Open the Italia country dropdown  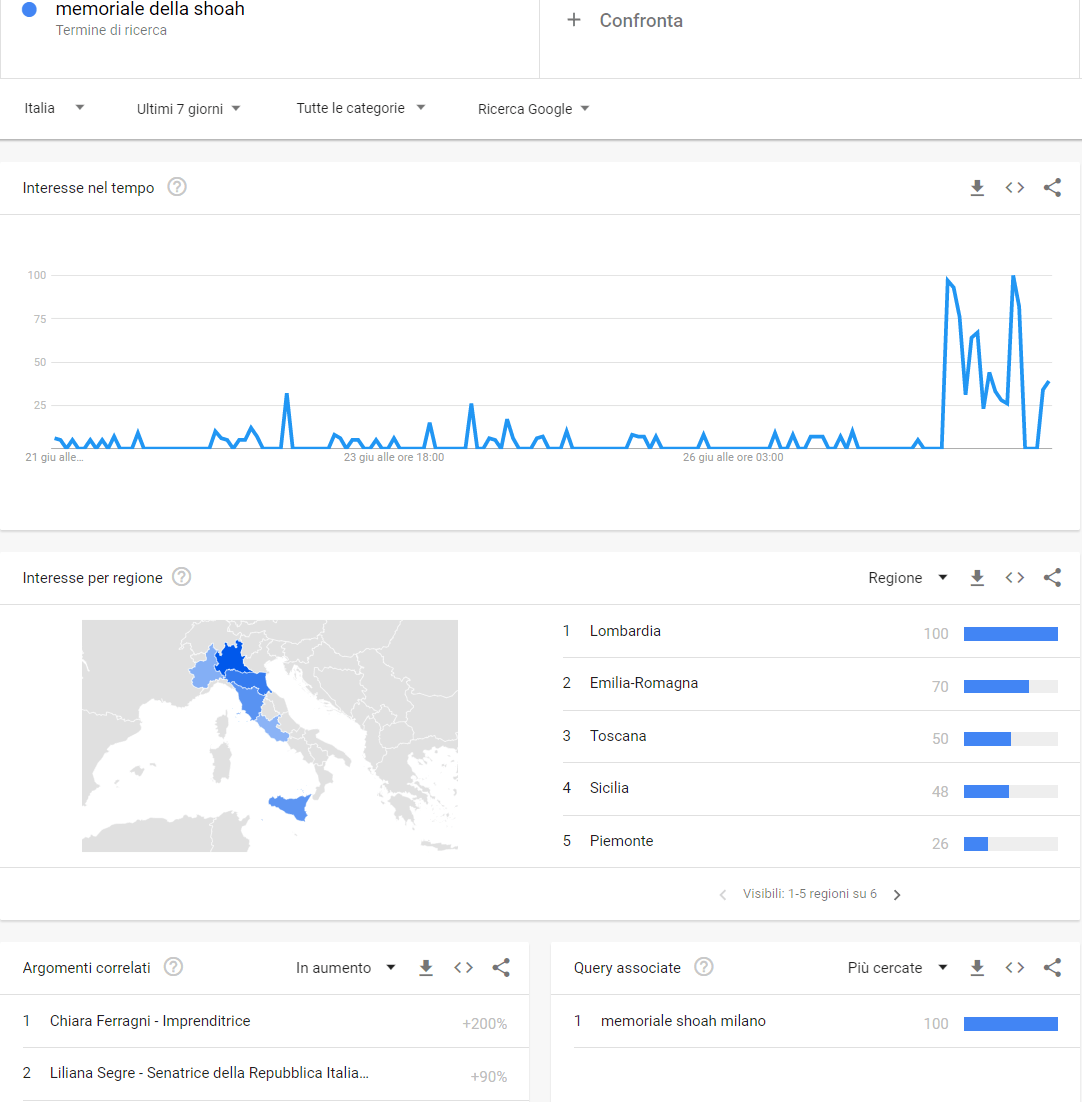[54, 108]
